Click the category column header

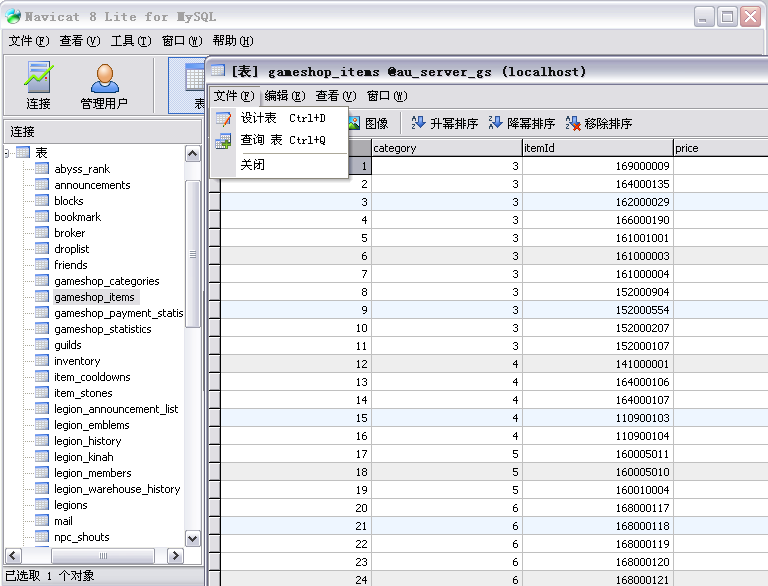click(x=445, y=148)
